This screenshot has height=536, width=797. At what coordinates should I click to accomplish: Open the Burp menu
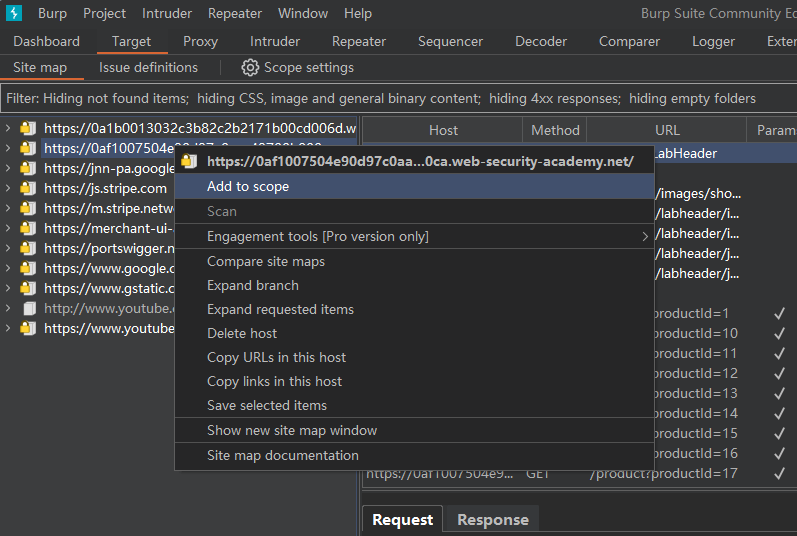tap(52, 13)
